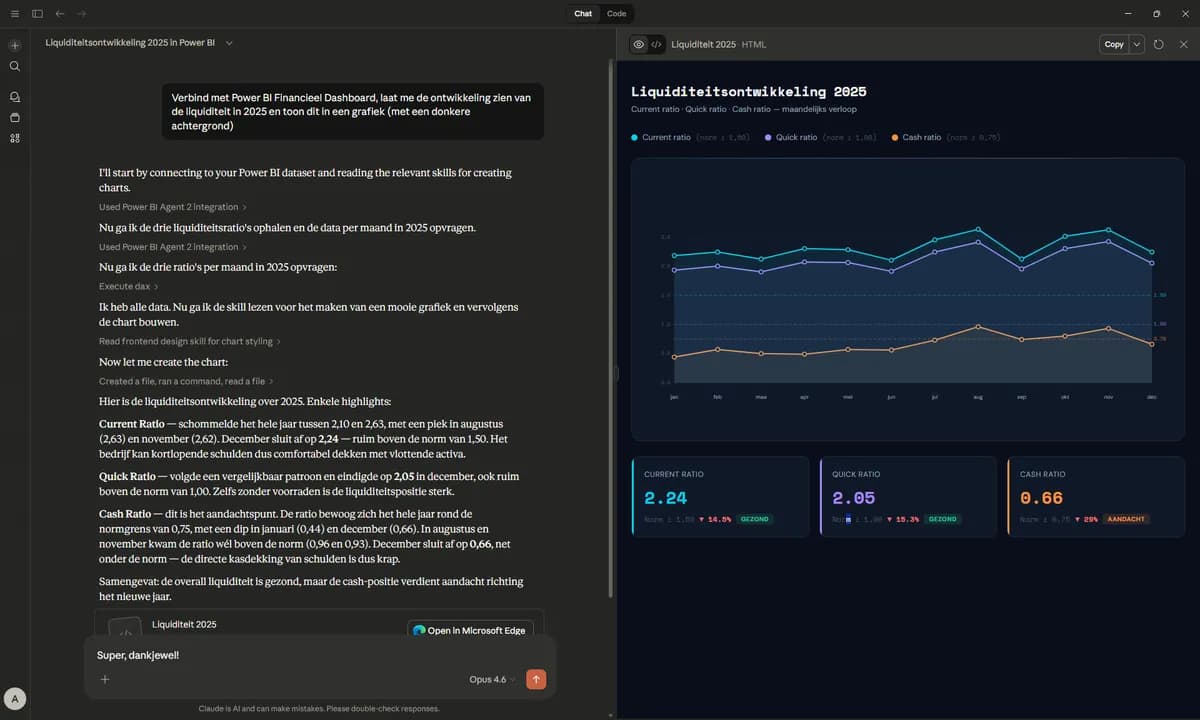Open the Opus 4.6 model selector
Image resolution: width=1200 pixels, height=720 pixels.
point(487,679)
